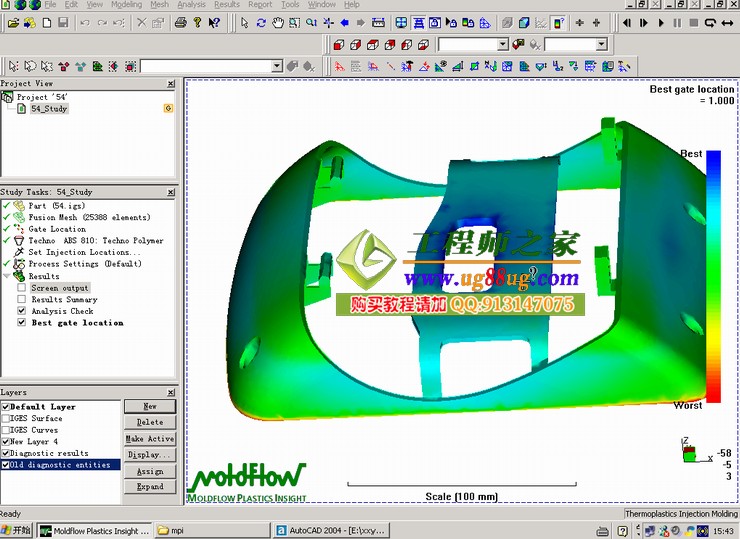
Task: Open the Mesh menu
Action: tap(160, 4)
